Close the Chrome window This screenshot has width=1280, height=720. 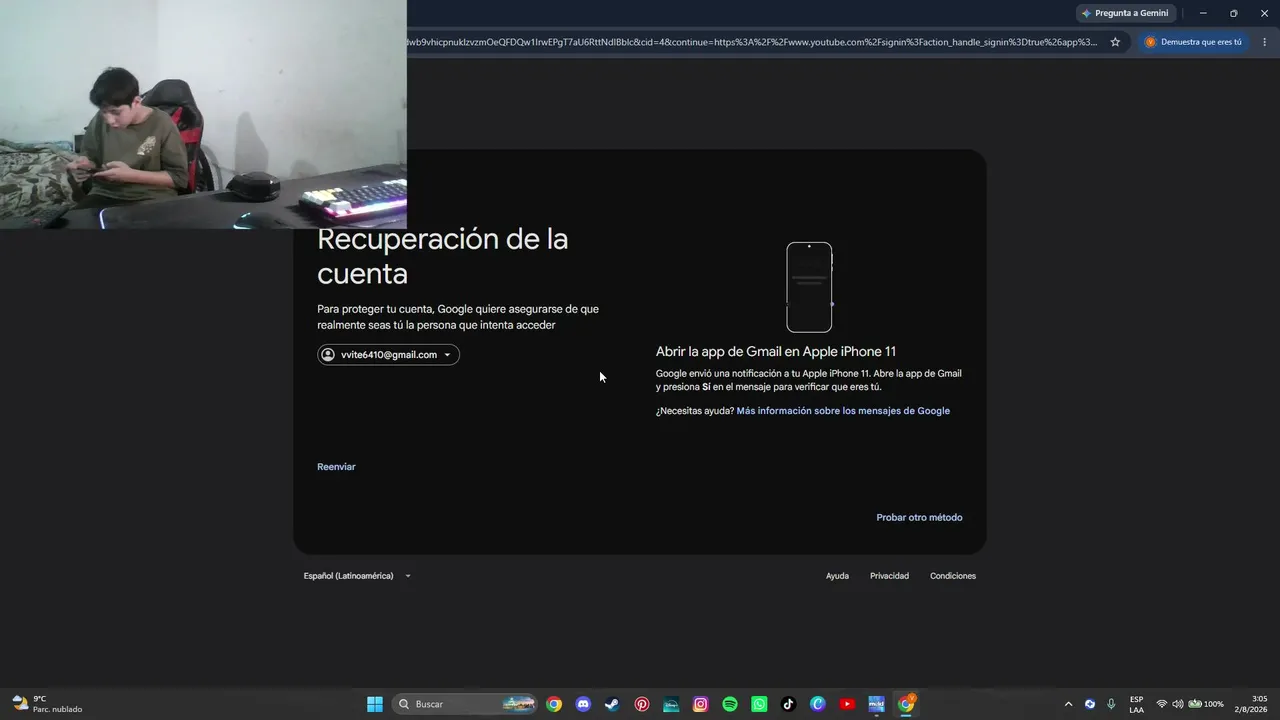point(1265,13)
